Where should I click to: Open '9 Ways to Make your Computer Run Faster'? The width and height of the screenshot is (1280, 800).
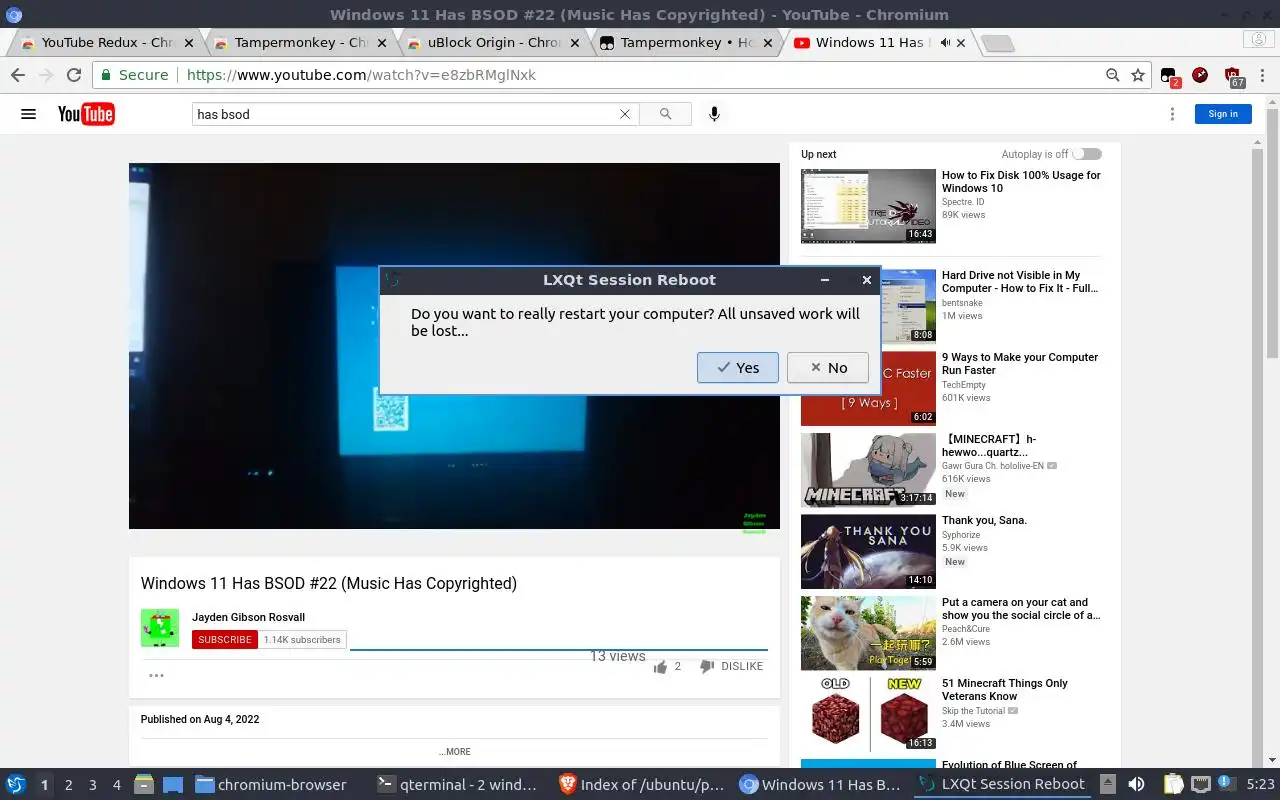1019,364
